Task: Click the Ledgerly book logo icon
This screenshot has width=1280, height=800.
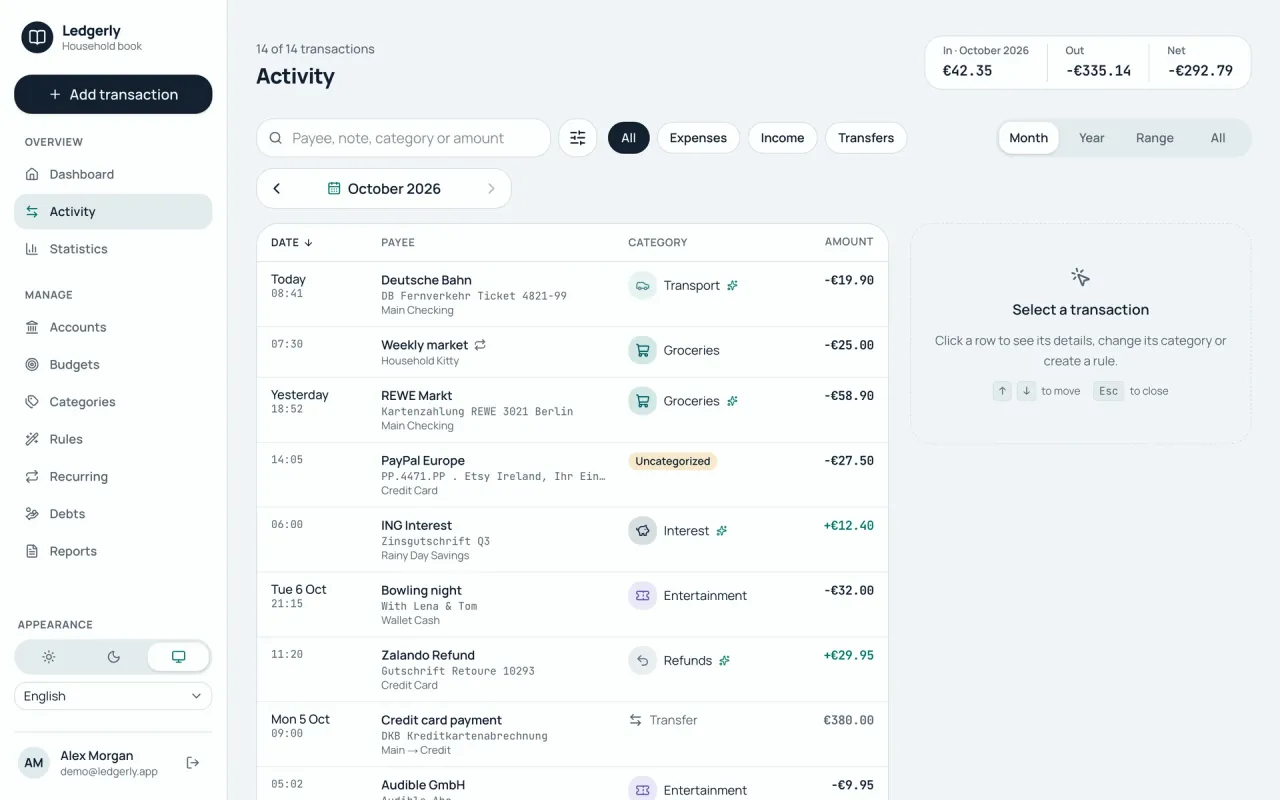Action: coord(37,38)
